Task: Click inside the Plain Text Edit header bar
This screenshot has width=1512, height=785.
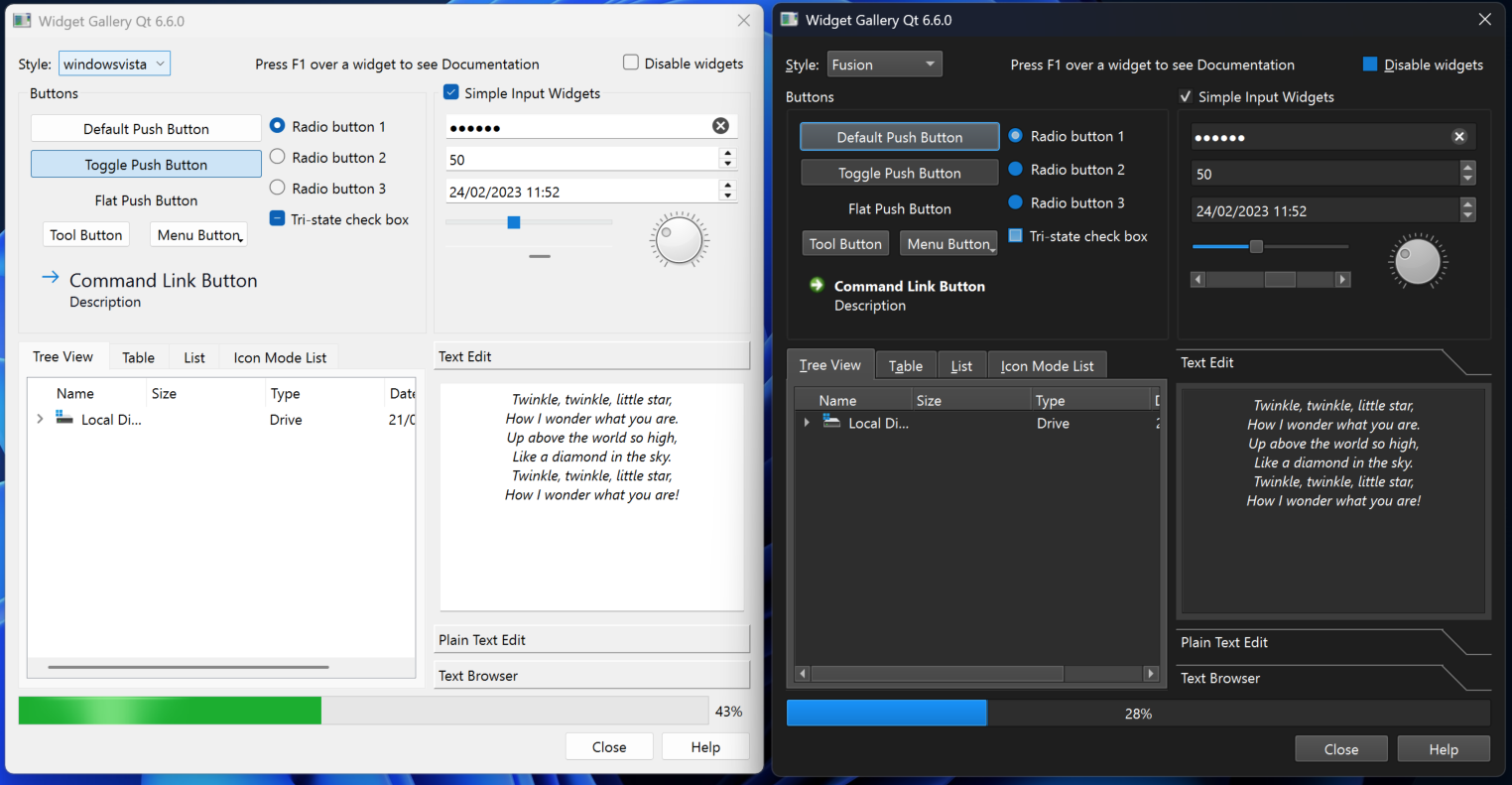Action: point(591,639)
